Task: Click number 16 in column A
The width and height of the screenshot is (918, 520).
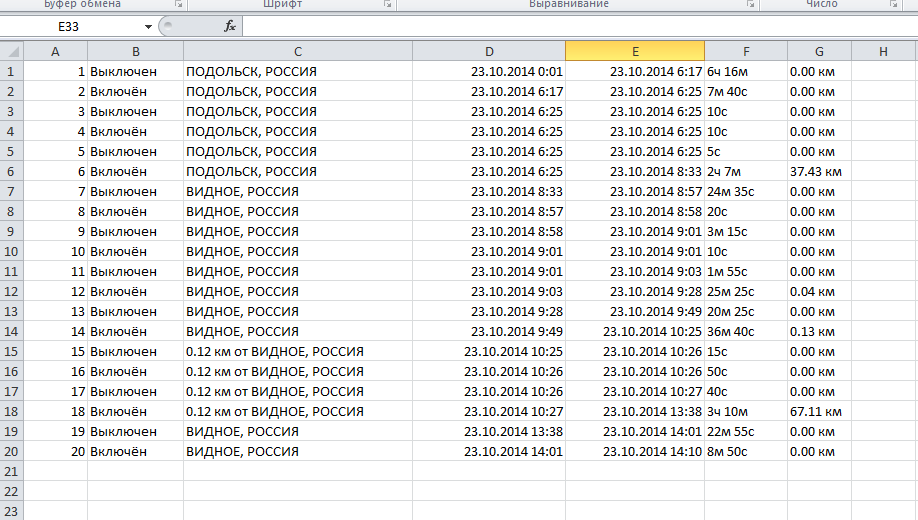Action: coord(56,372)
